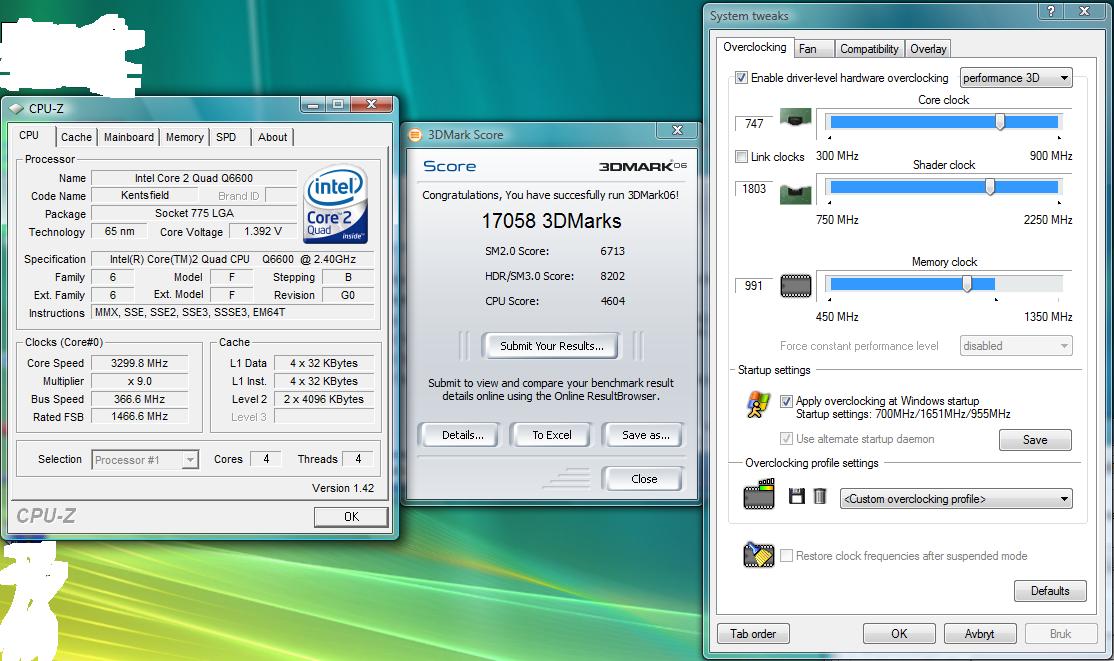
Task: Click the Shader clock slider handle
Action: [x=990, y=187]
